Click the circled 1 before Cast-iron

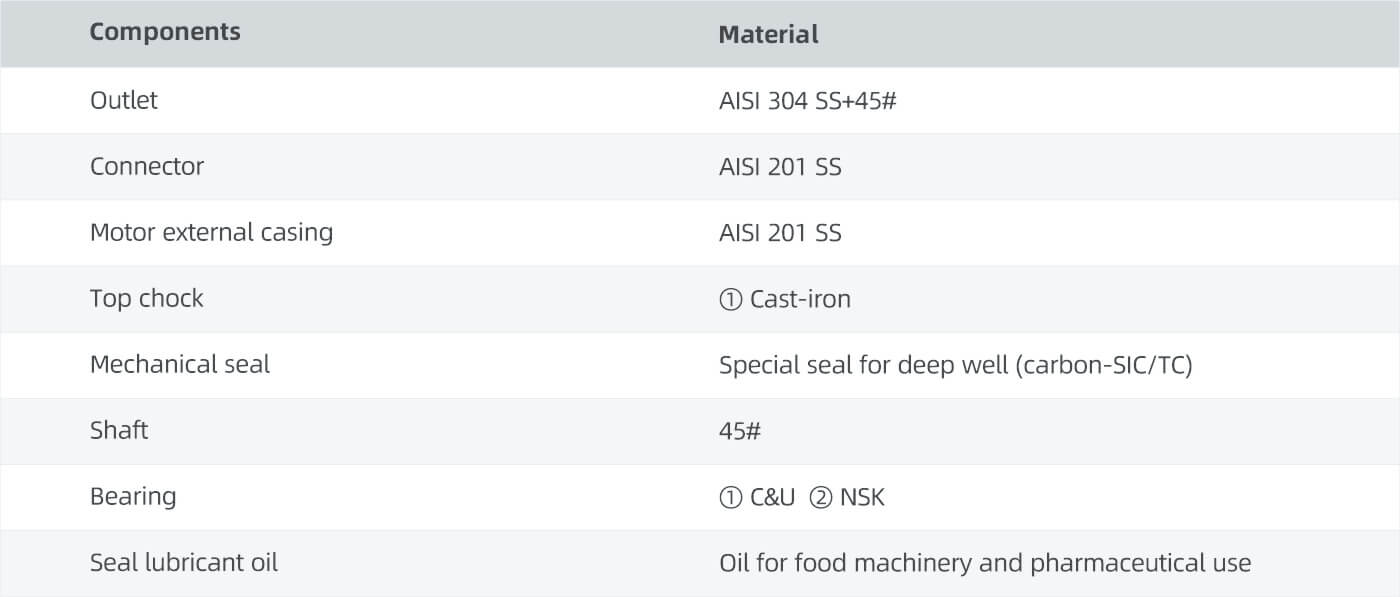[730, 299]
